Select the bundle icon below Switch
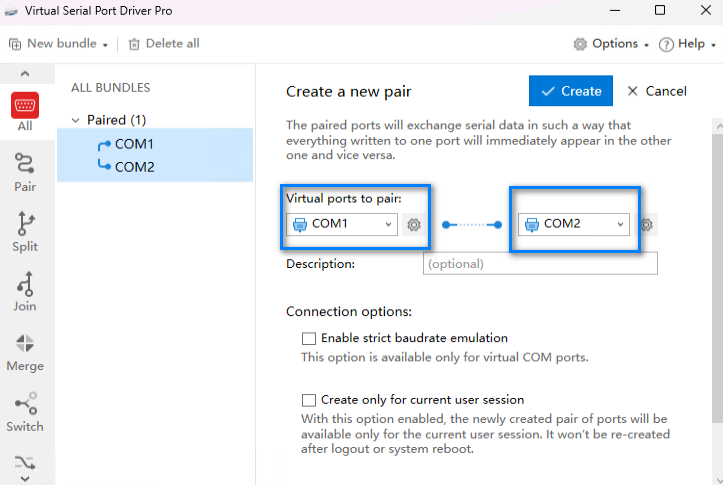 coord(25,461)
